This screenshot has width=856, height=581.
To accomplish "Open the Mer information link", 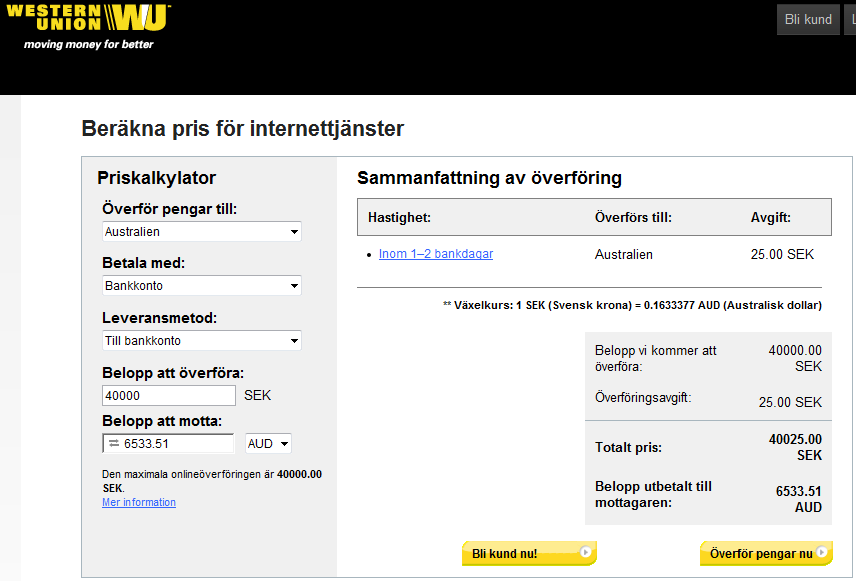I will 139,502.
